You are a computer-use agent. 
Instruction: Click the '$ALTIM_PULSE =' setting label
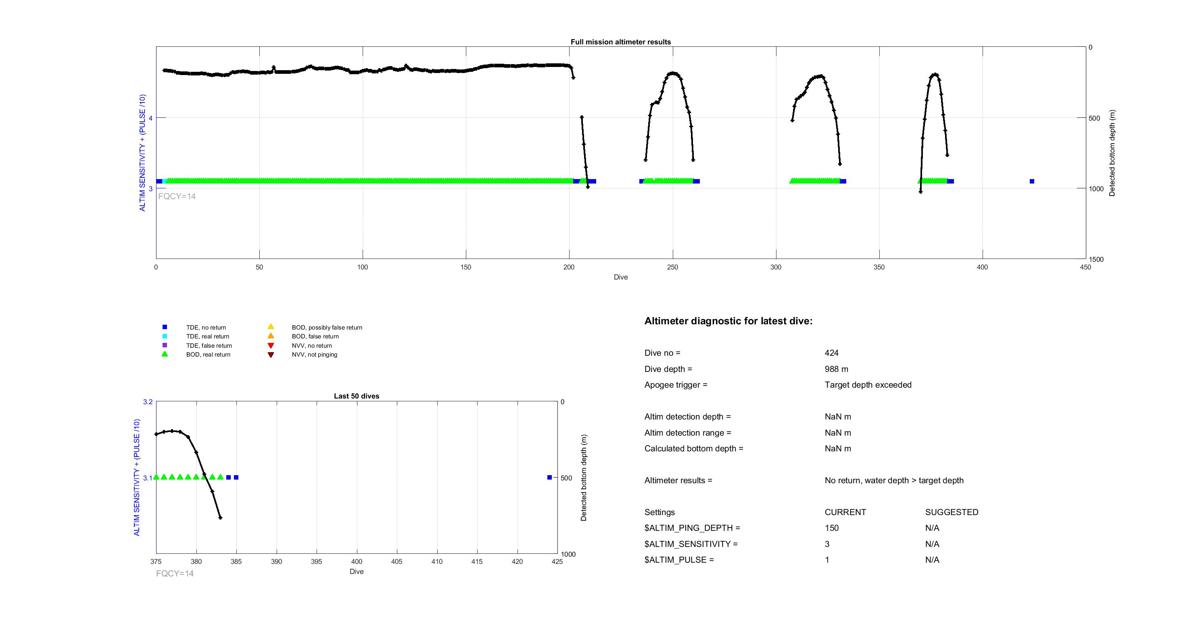tap(679, 560)
